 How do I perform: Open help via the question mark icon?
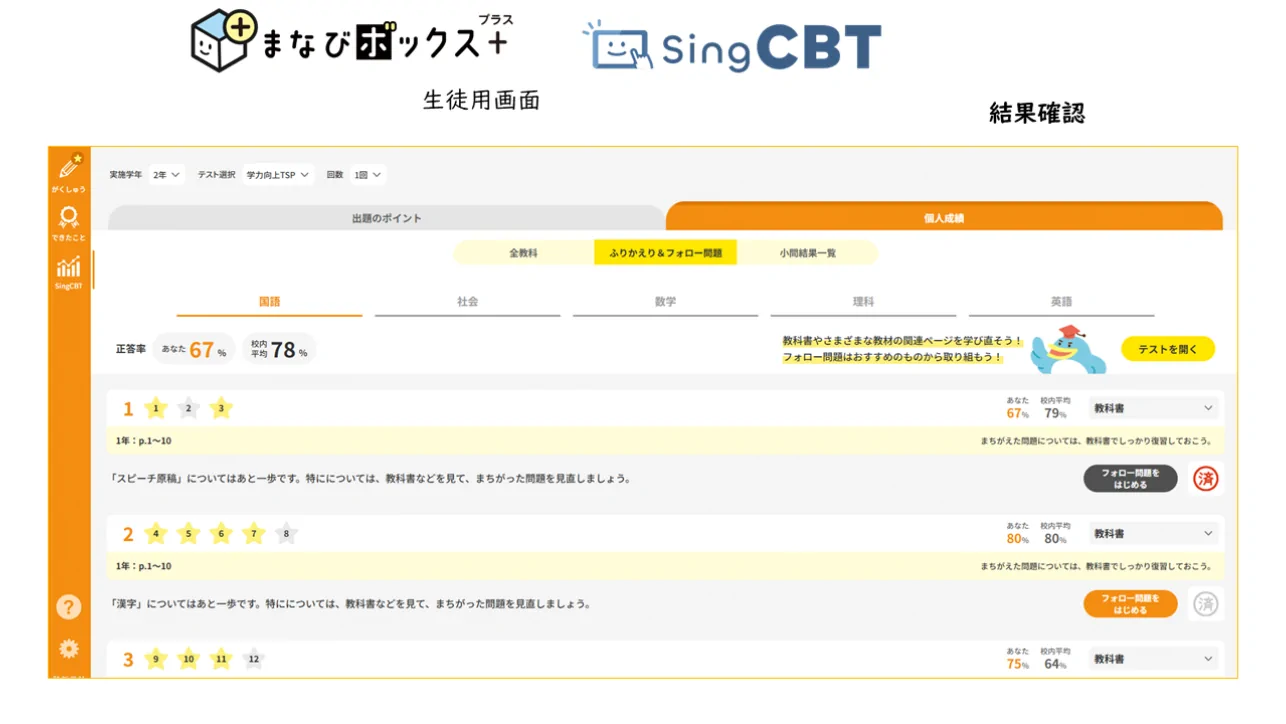coord(68,606)
